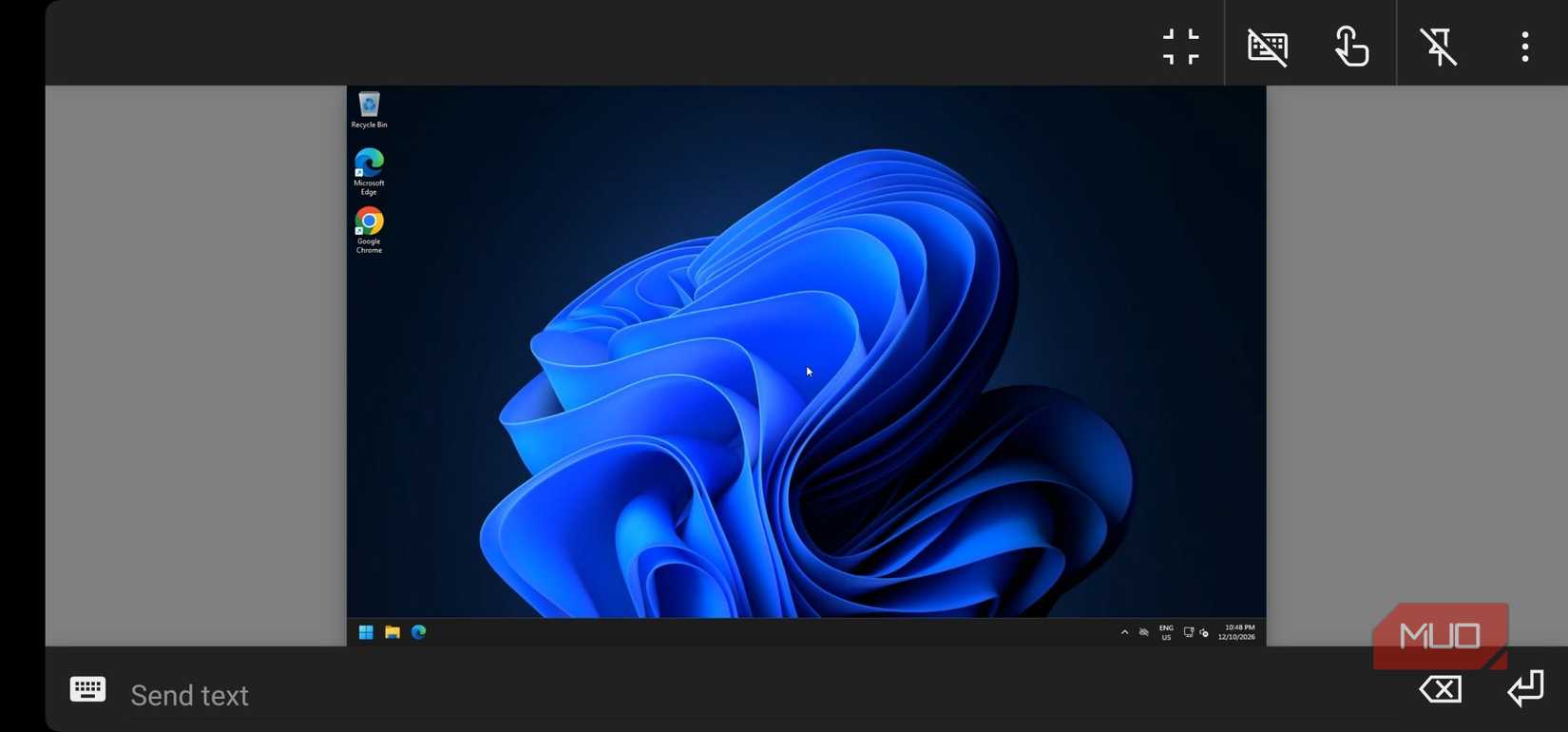1568x732 pixels.
Task: Click the cloud sync tray icon
Action: click(x=1144, y=632)
